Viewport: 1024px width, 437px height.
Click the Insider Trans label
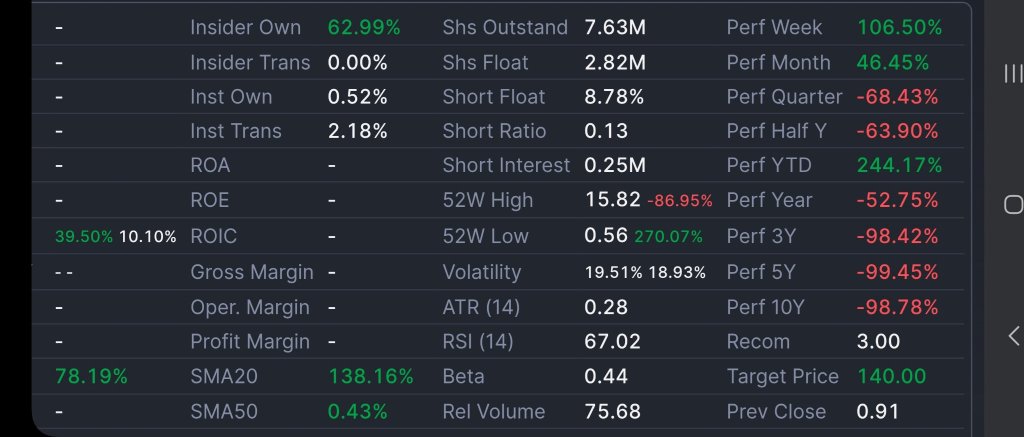(x=250, y=63)
